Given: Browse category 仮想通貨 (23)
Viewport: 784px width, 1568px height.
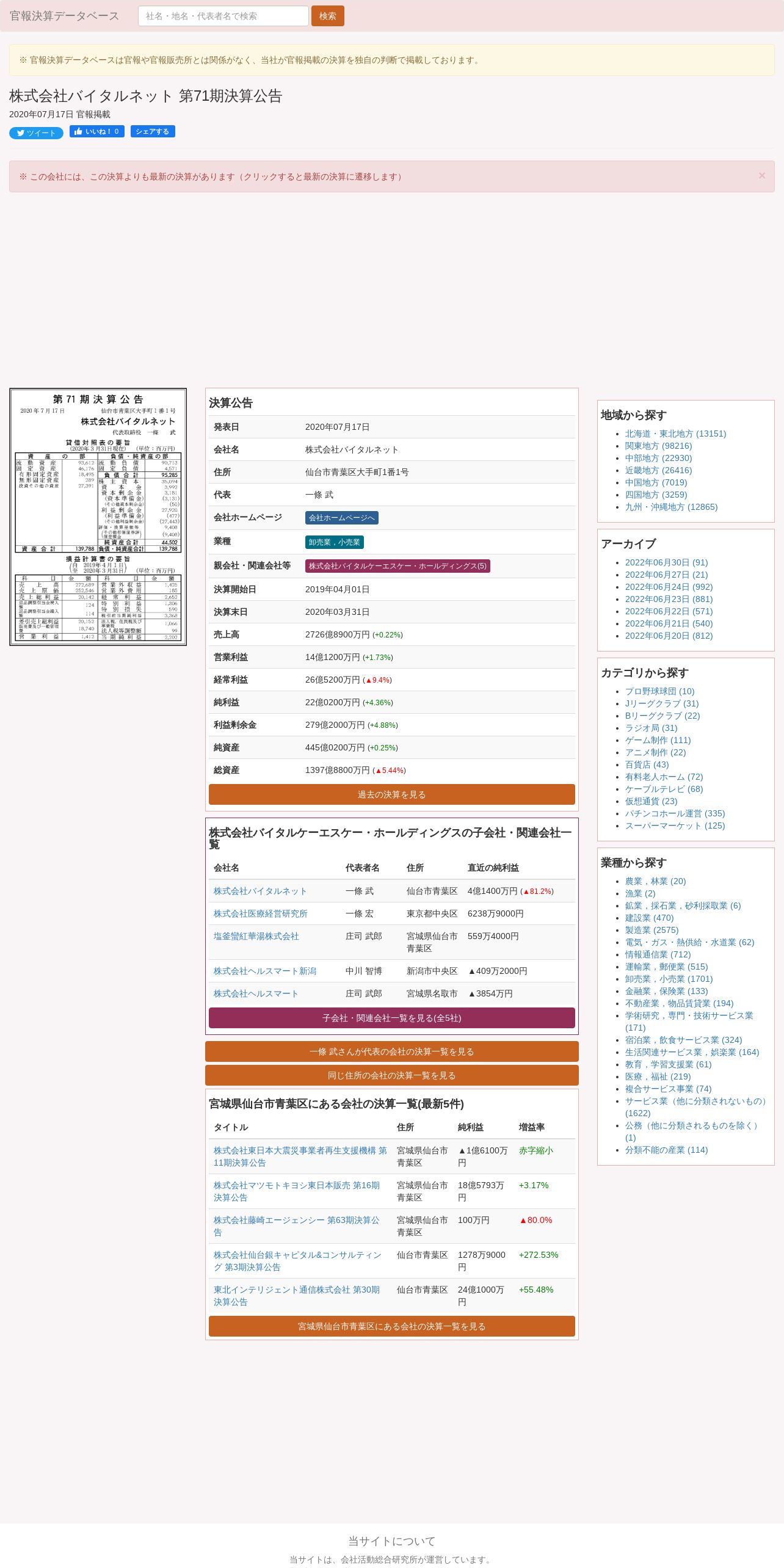Looking at the screenshot, I should click(x=652, y=802).
